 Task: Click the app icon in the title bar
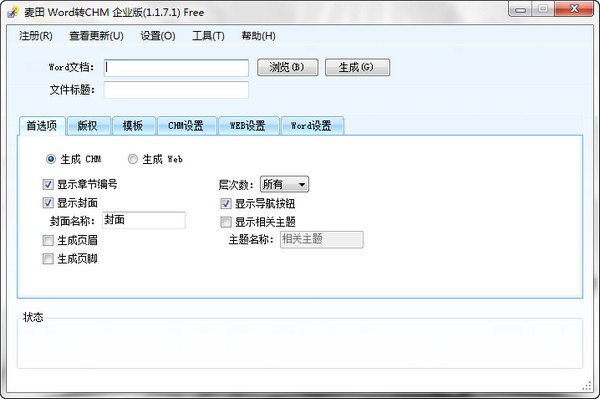click(x=13, y=12)
